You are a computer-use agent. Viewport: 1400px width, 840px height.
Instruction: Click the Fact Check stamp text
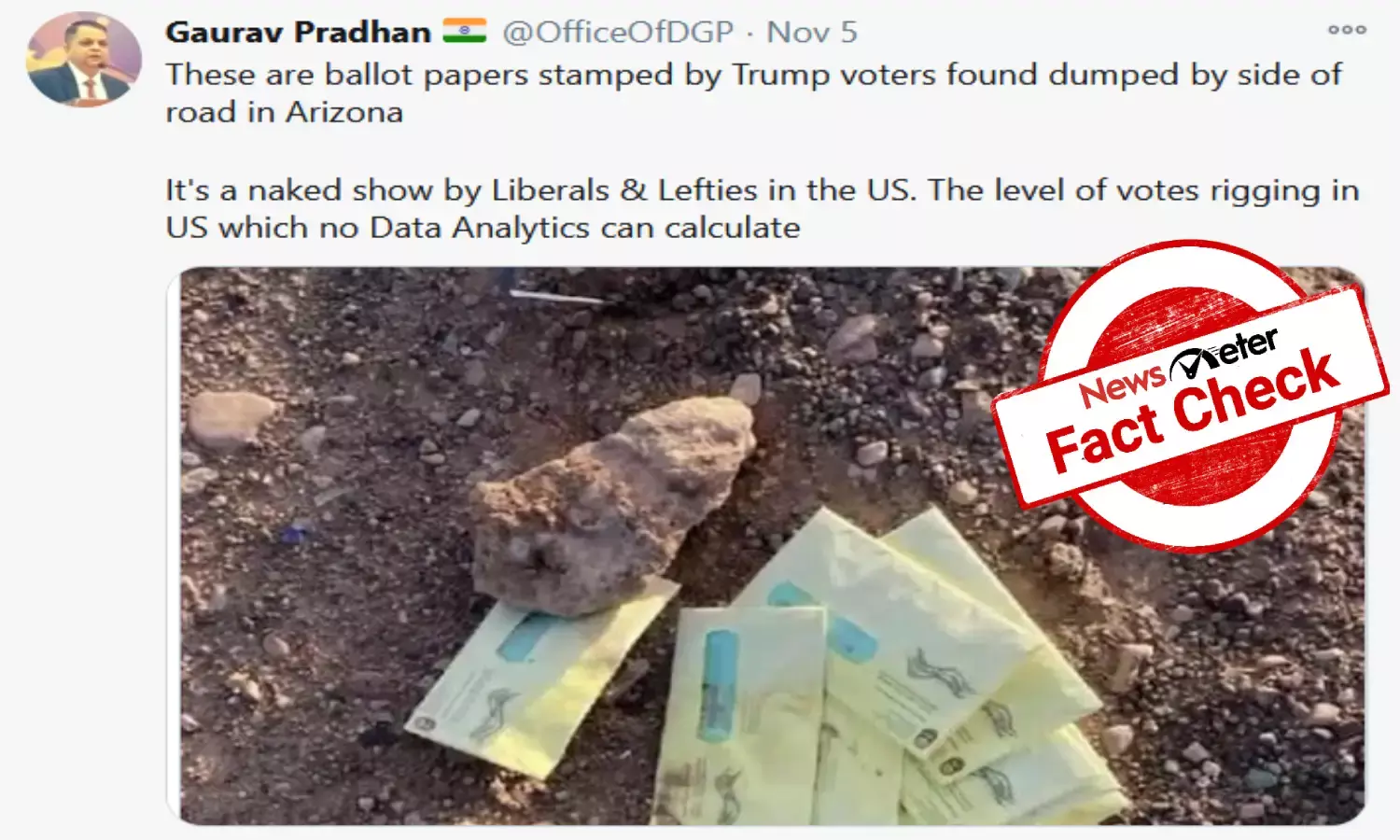coord(1193,411)
